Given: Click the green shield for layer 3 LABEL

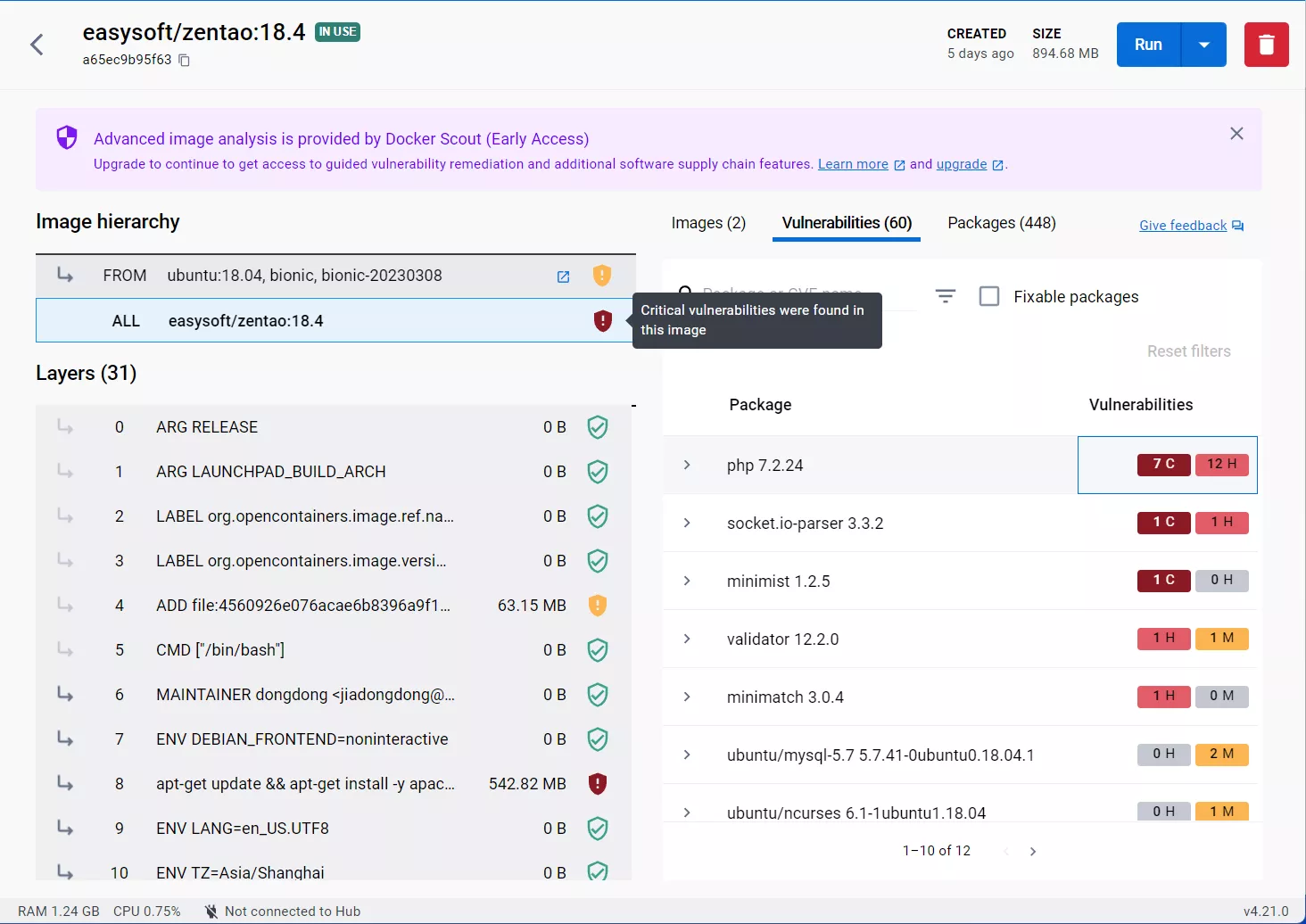Looking at the screenshot, I should (x=598, y=561).
